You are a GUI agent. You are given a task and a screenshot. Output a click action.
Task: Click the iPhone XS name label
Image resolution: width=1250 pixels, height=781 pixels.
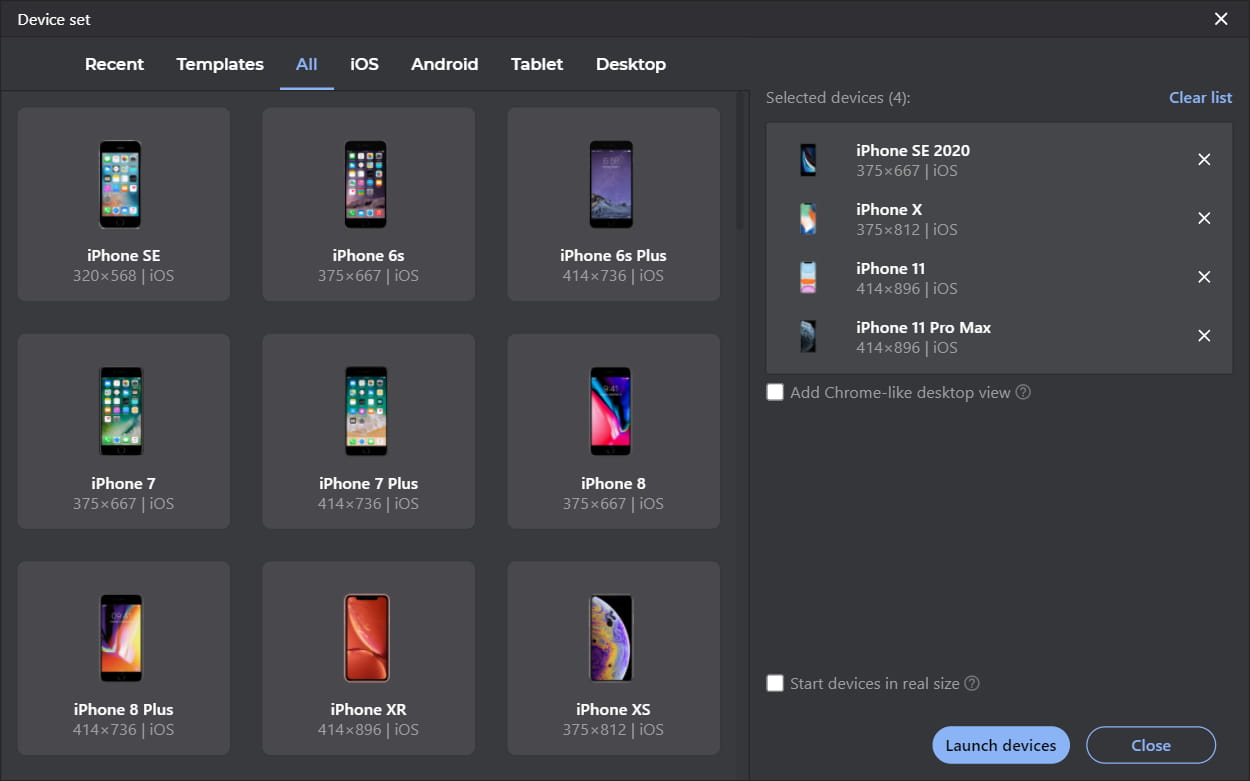614,709
